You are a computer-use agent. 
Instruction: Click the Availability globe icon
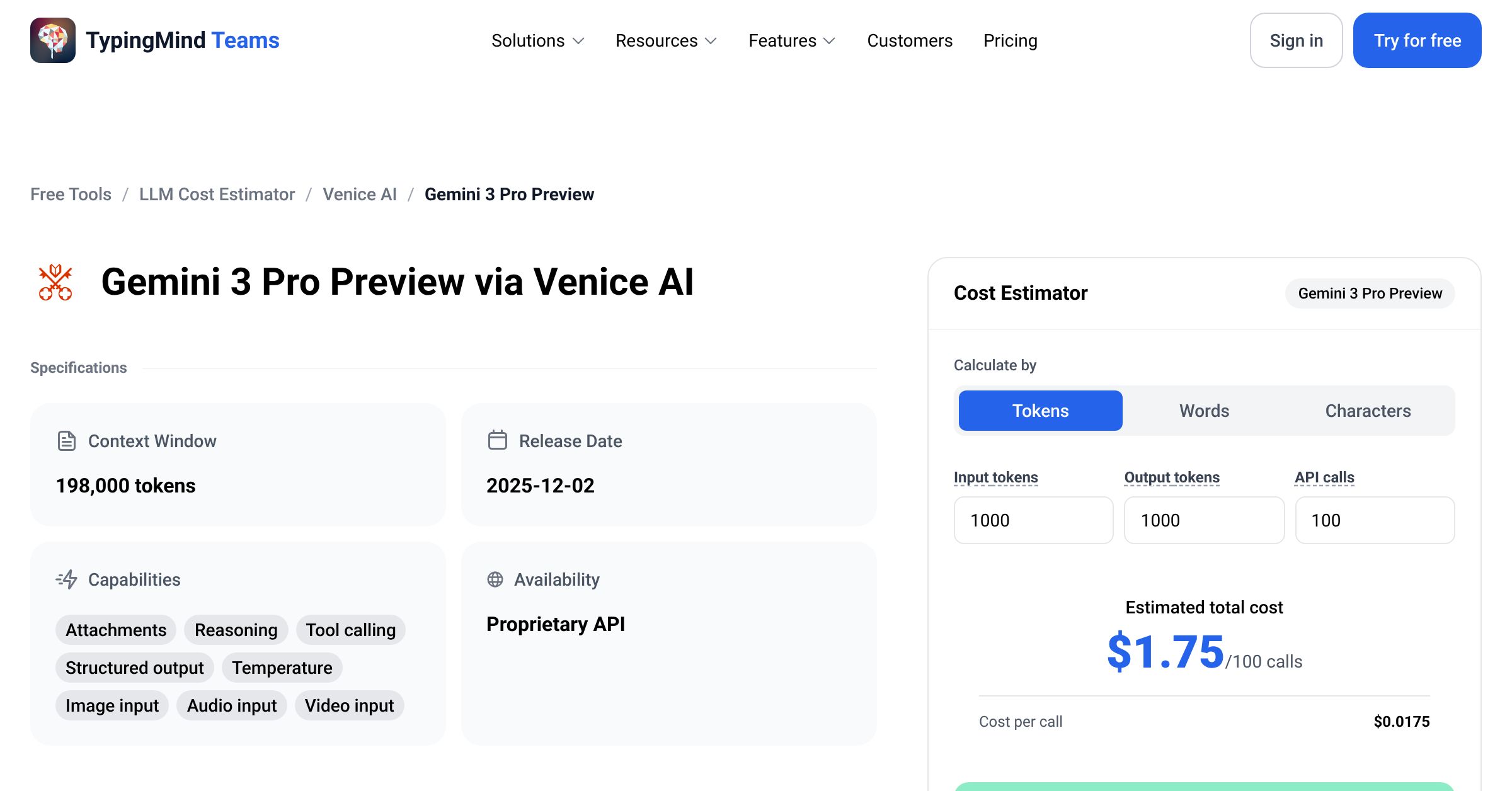coord(495,579)
